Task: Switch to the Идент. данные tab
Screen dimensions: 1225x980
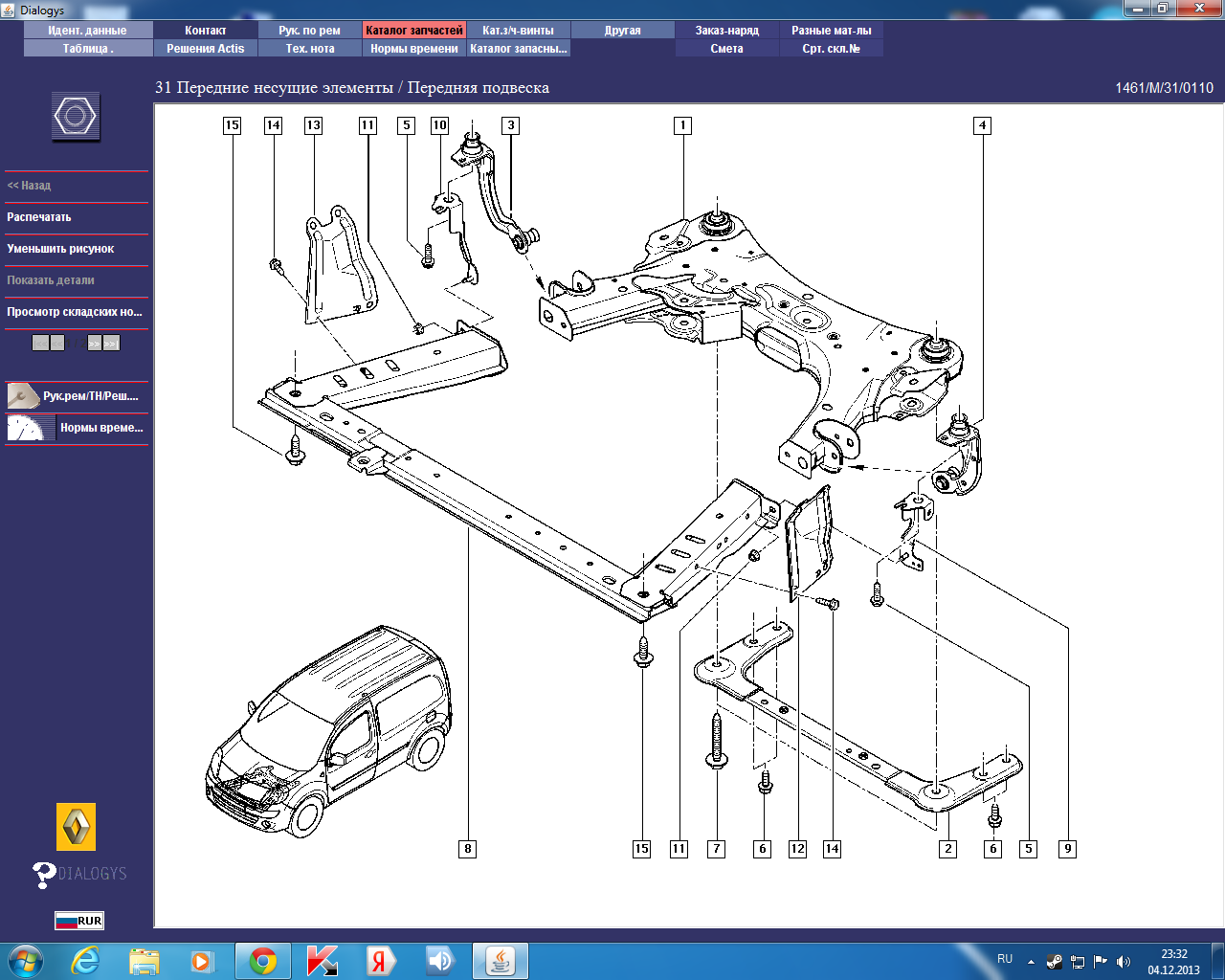Action: (88, 31)
